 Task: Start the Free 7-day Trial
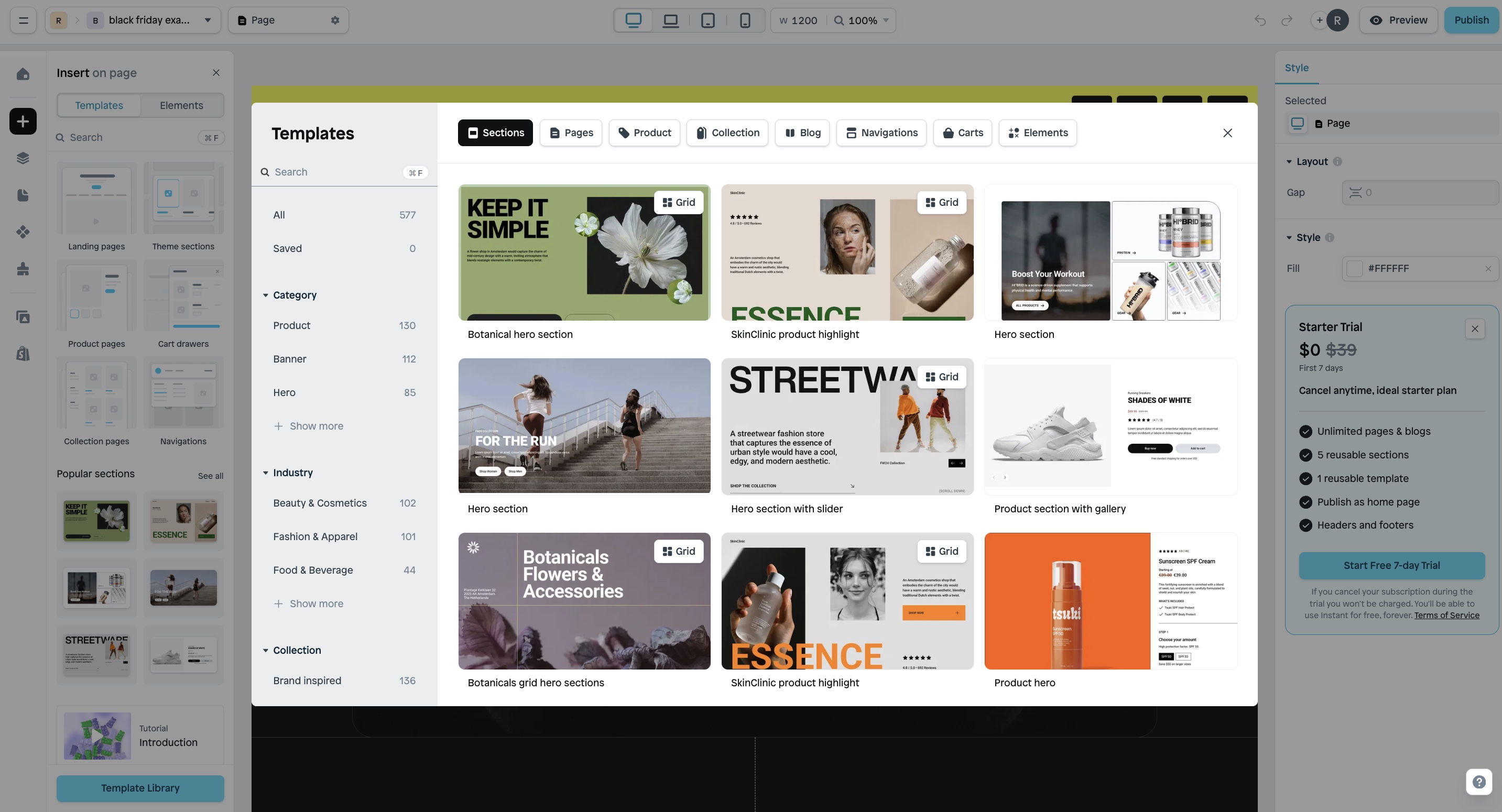[x=1391, y=565]
